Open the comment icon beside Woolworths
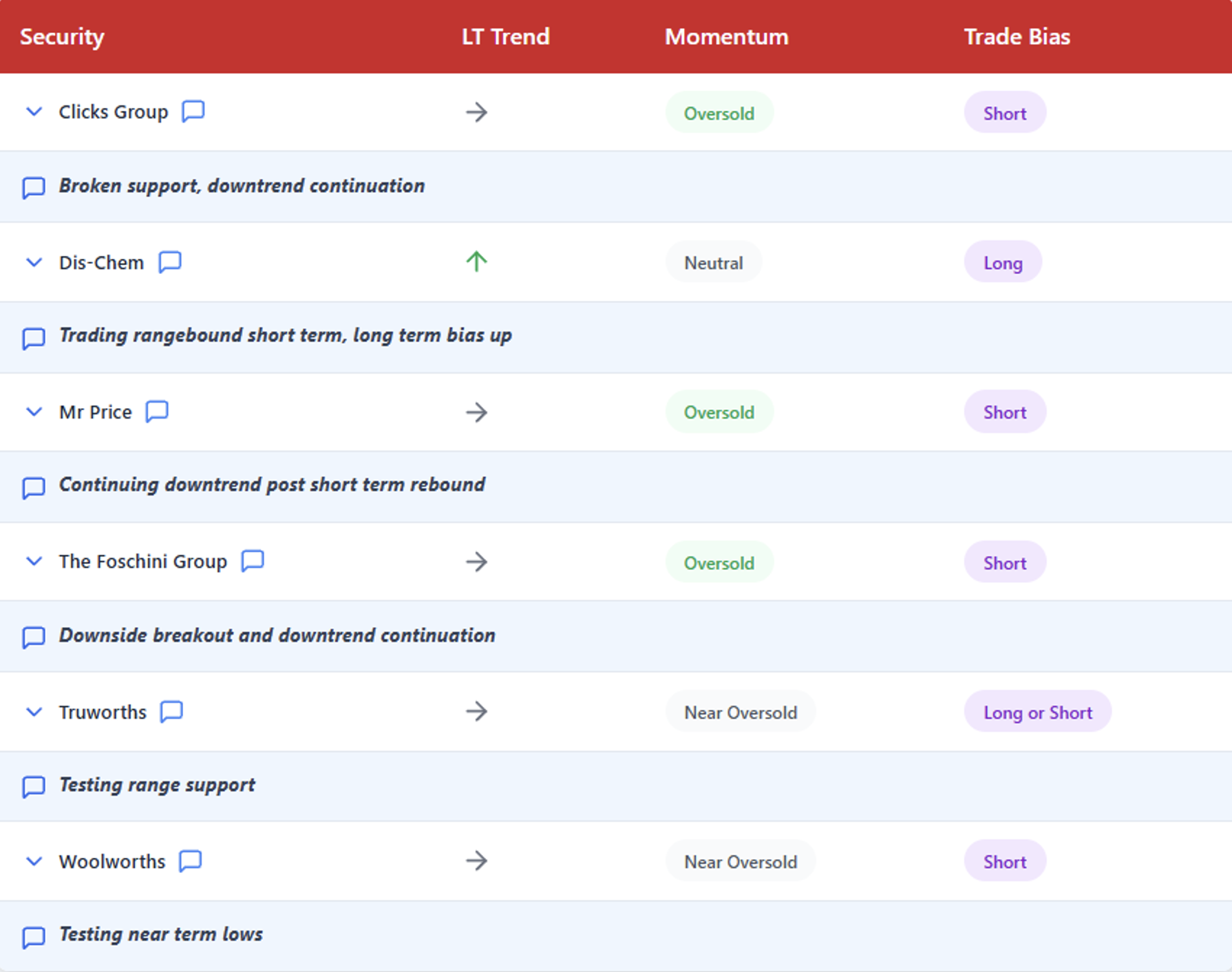The image size is (1232, 972). (x=190, y=860)
